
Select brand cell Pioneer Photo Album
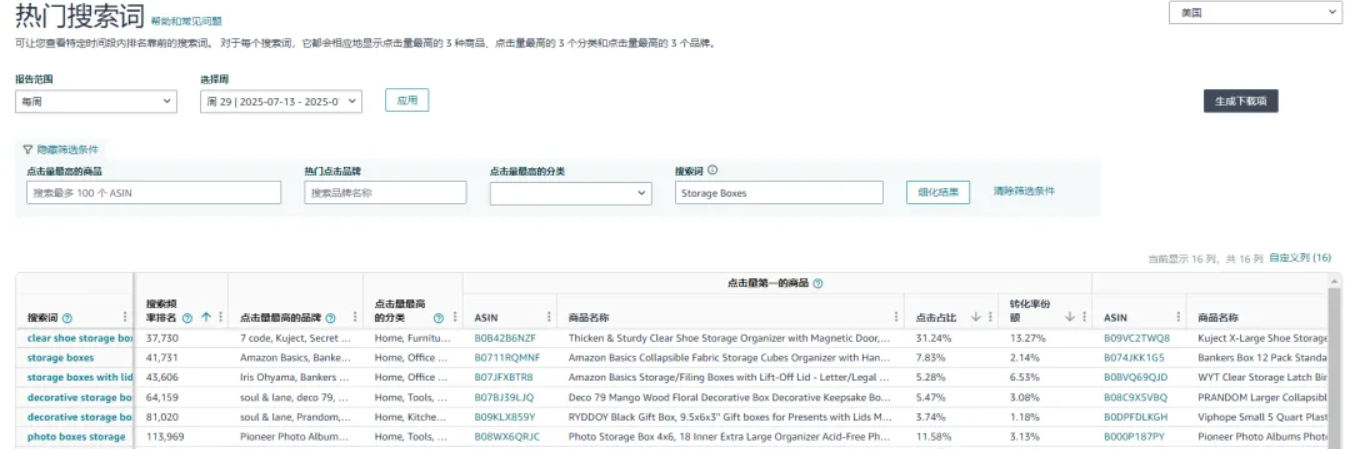coord(295,436)
